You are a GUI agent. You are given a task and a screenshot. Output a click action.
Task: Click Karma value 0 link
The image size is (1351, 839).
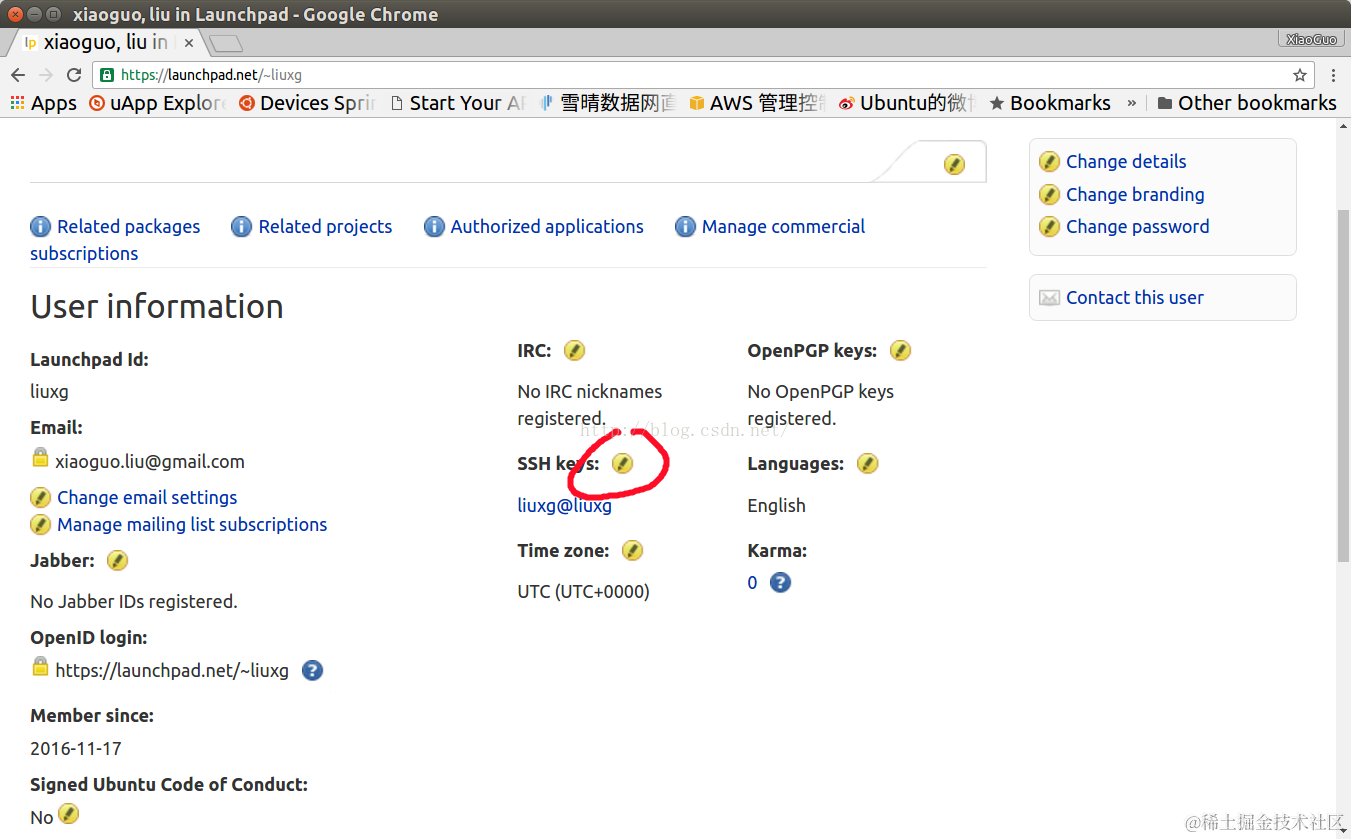point(752,583)
